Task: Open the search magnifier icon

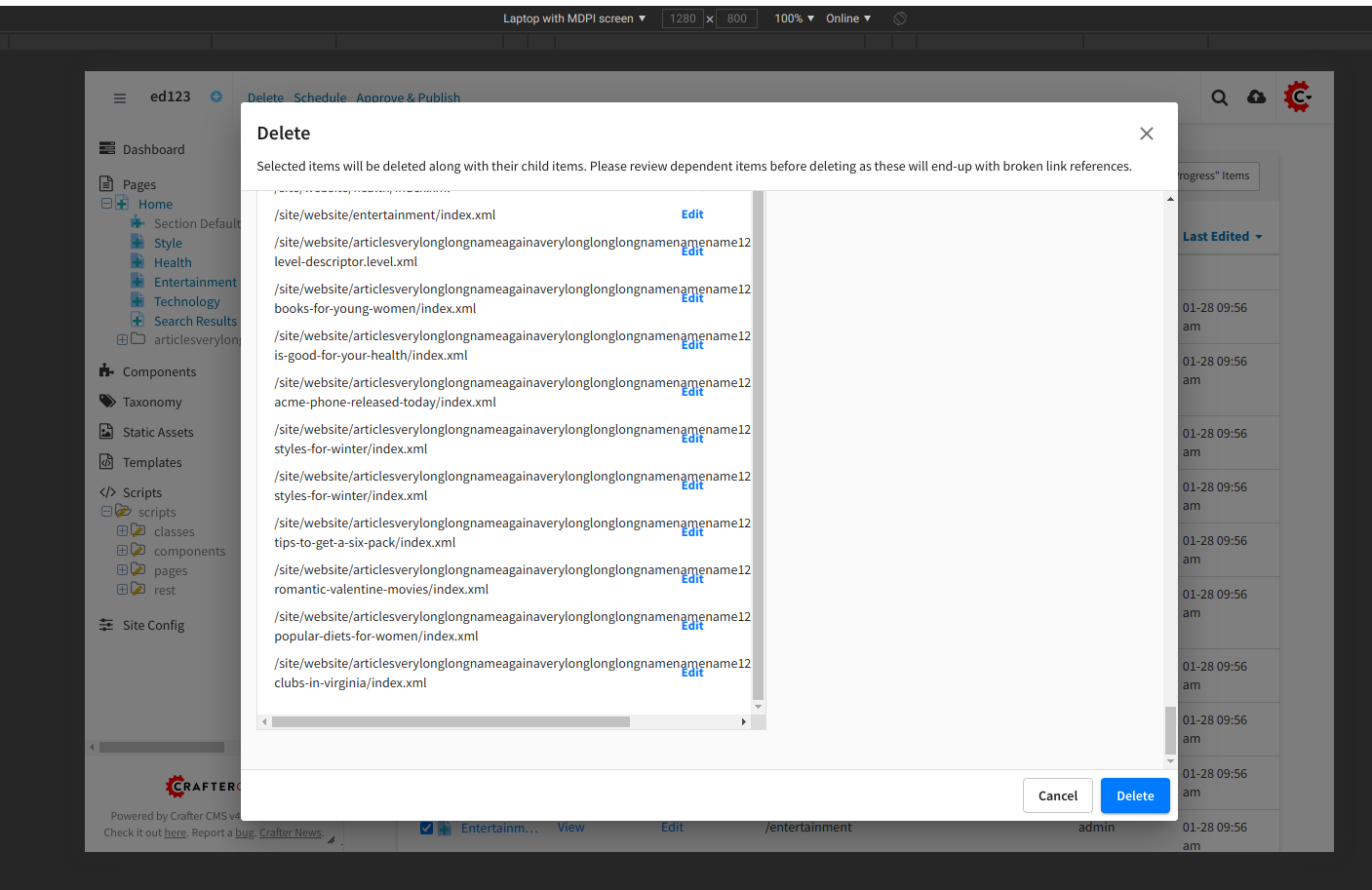Action: [x=1220, y=97]
